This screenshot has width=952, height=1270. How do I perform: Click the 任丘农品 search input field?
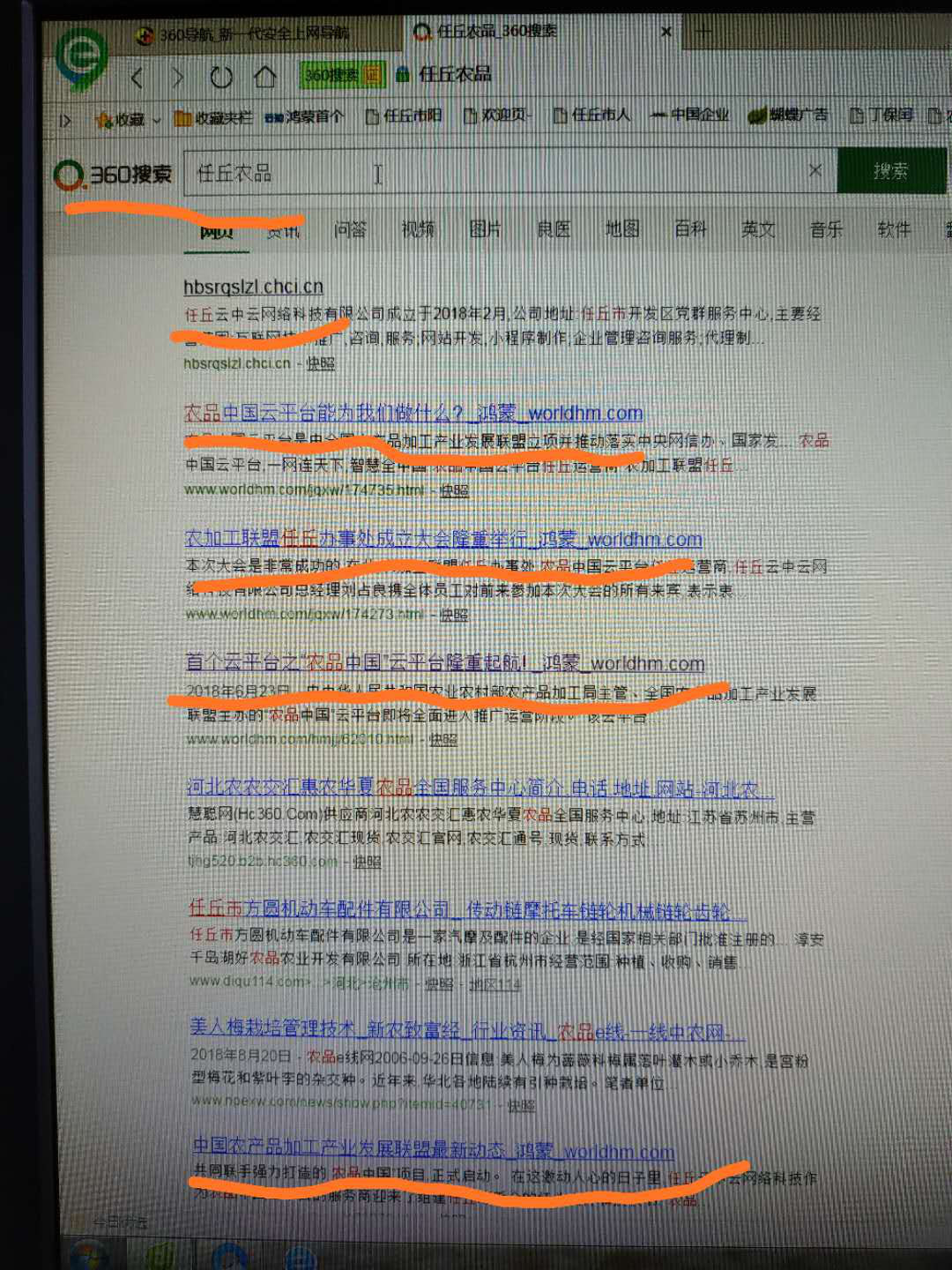click(x=494, y=174)
